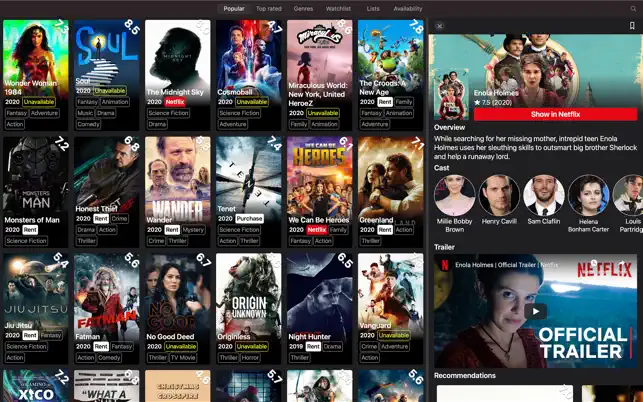Viewport: 643px width, 402px height.
Task: Open the No Good Deed card
Action: (x=178, y=308)
